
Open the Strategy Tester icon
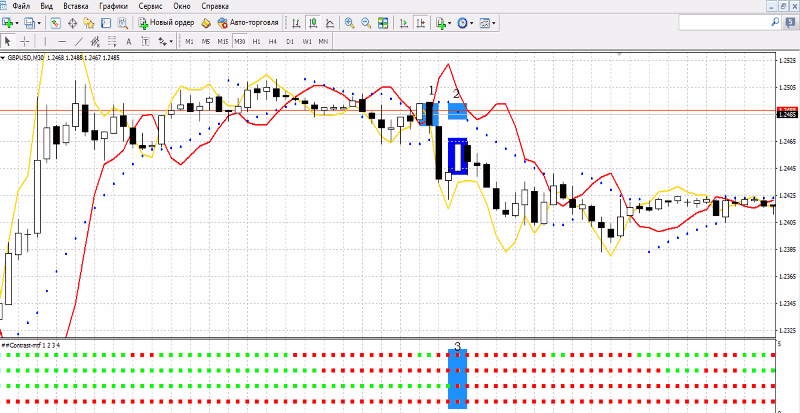tap(123, 23)
